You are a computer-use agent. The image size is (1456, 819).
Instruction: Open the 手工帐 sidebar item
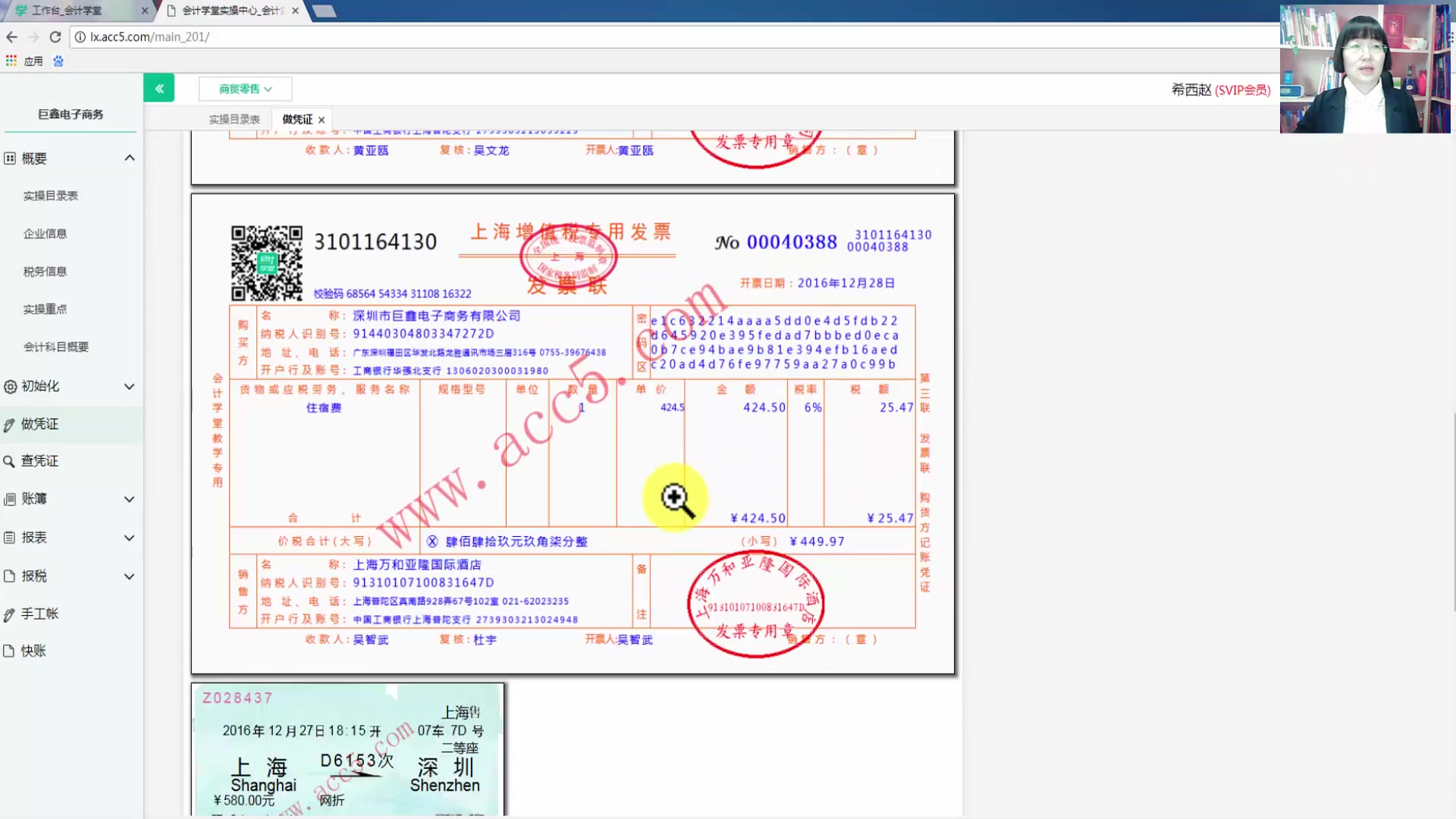click(x=39, y=613)
